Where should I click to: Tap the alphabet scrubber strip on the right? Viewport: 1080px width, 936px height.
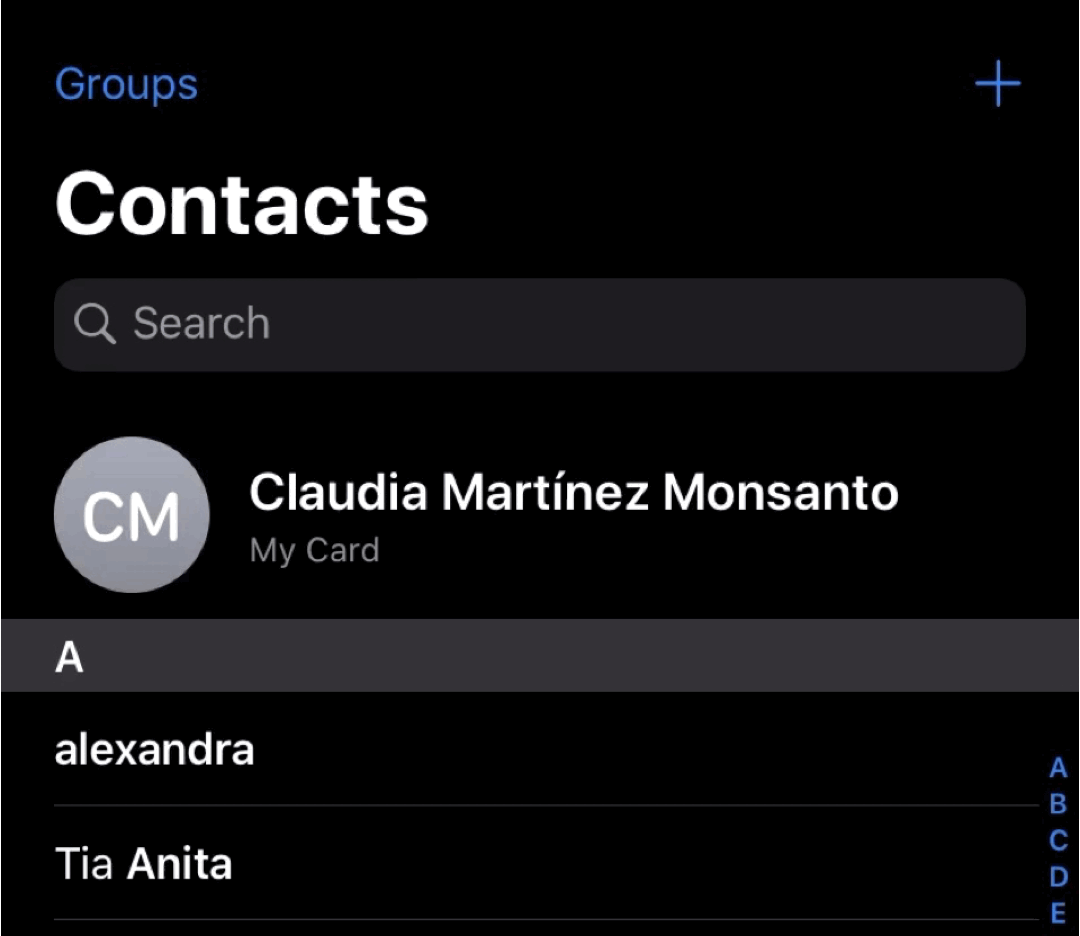1058,840
